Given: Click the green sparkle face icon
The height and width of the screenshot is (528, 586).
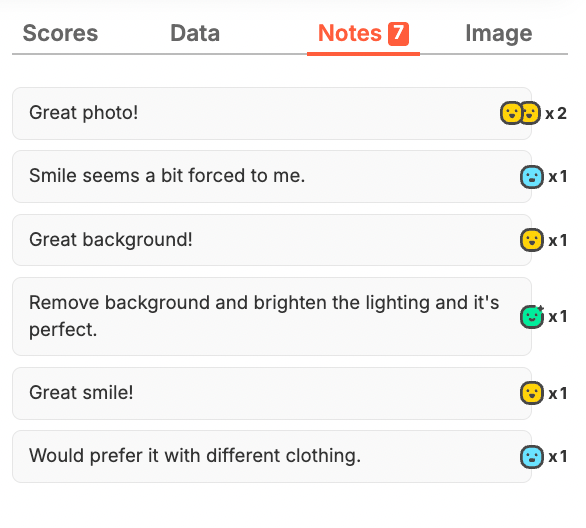Looking at the screenshot, I should (x=532, y=317).
